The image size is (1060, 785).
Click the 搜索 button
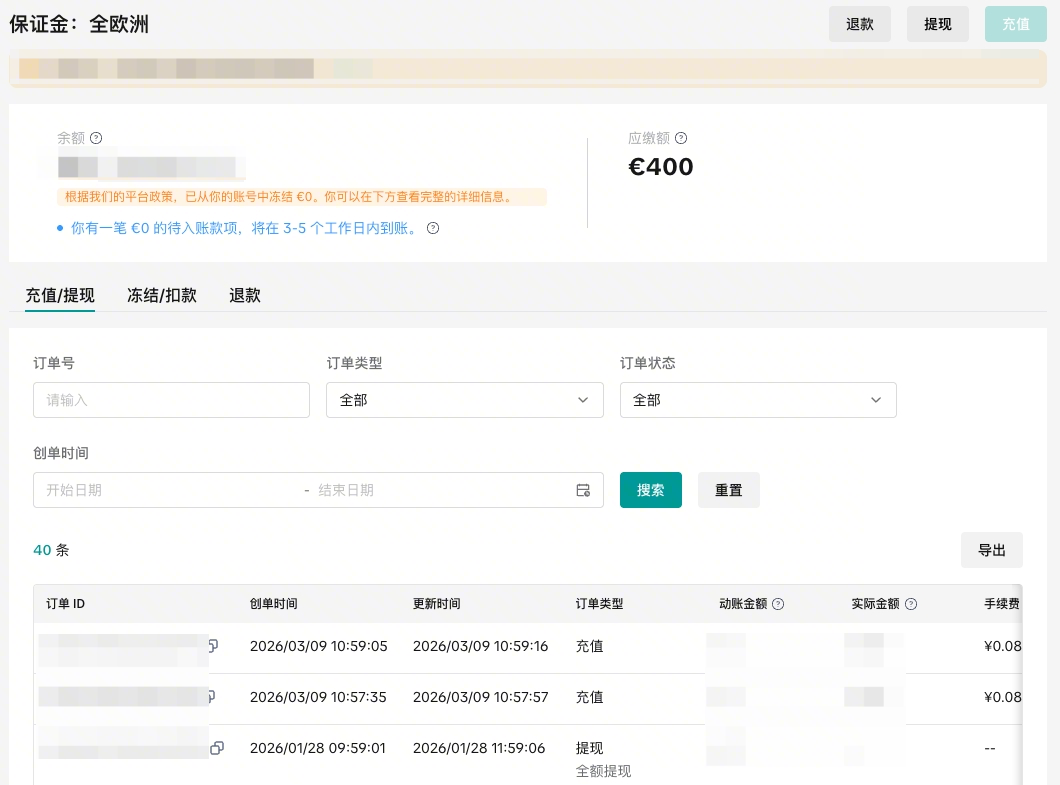650,490
